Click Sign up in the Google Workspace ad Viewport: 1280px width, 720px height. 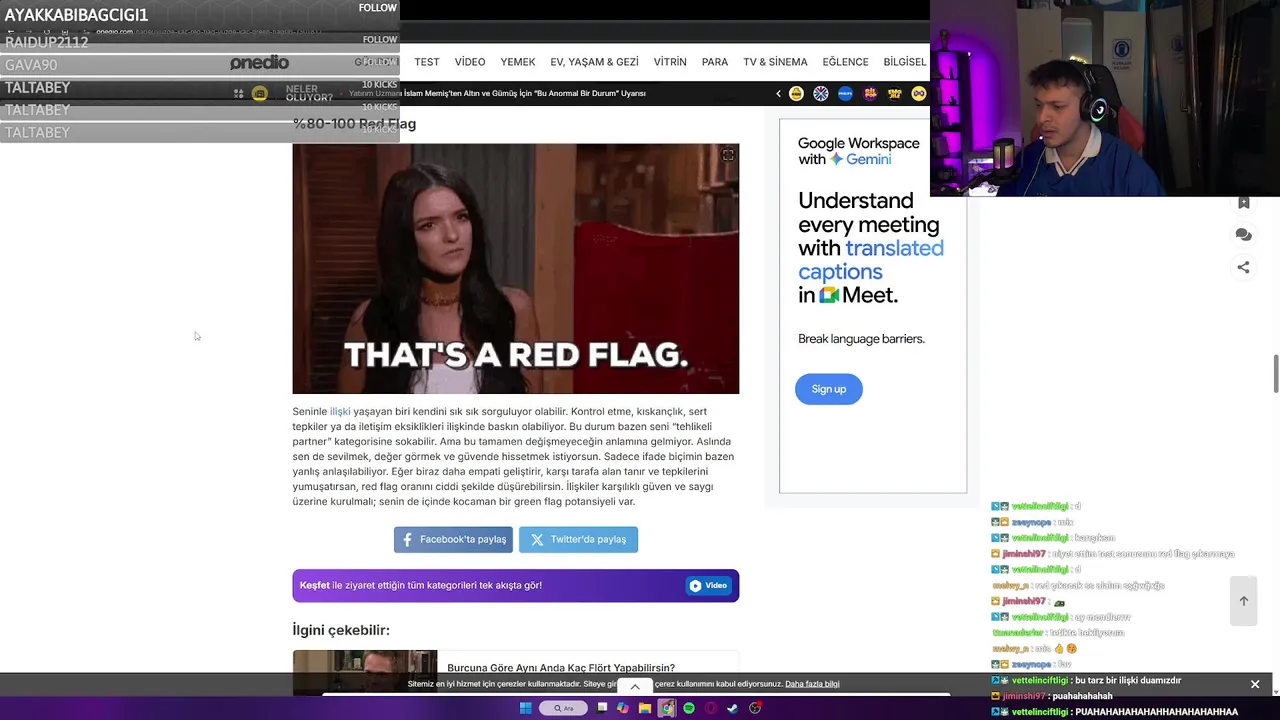(828, 389)
